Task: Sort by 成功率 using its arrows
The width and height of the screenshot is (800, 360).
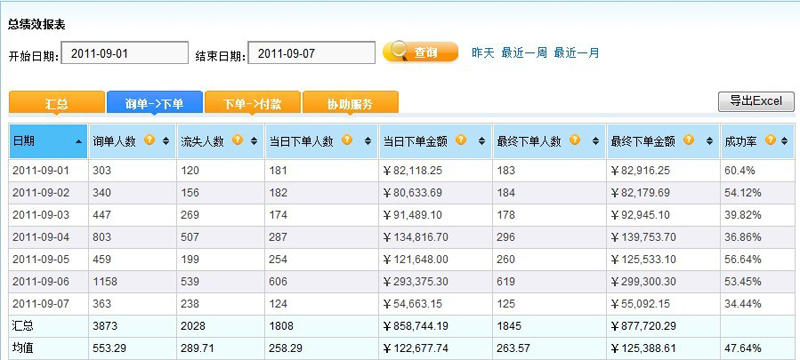Action: coord(784,141)
